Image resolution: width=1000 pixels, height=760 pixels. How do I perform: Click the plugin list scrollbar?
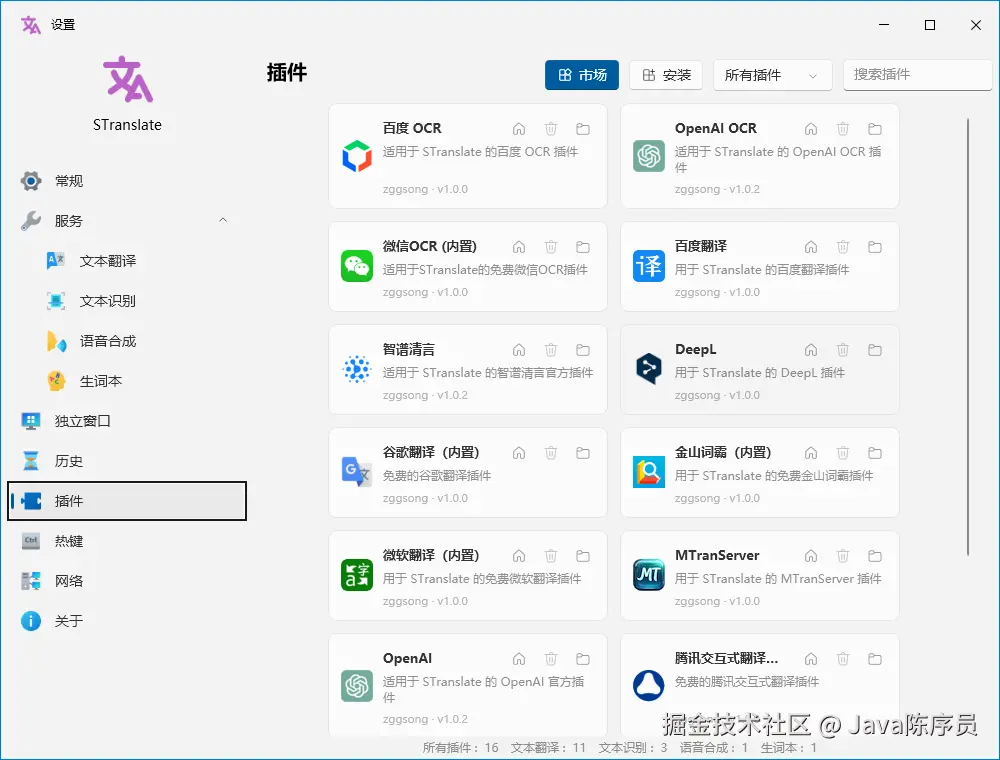[x=967, y=337]
